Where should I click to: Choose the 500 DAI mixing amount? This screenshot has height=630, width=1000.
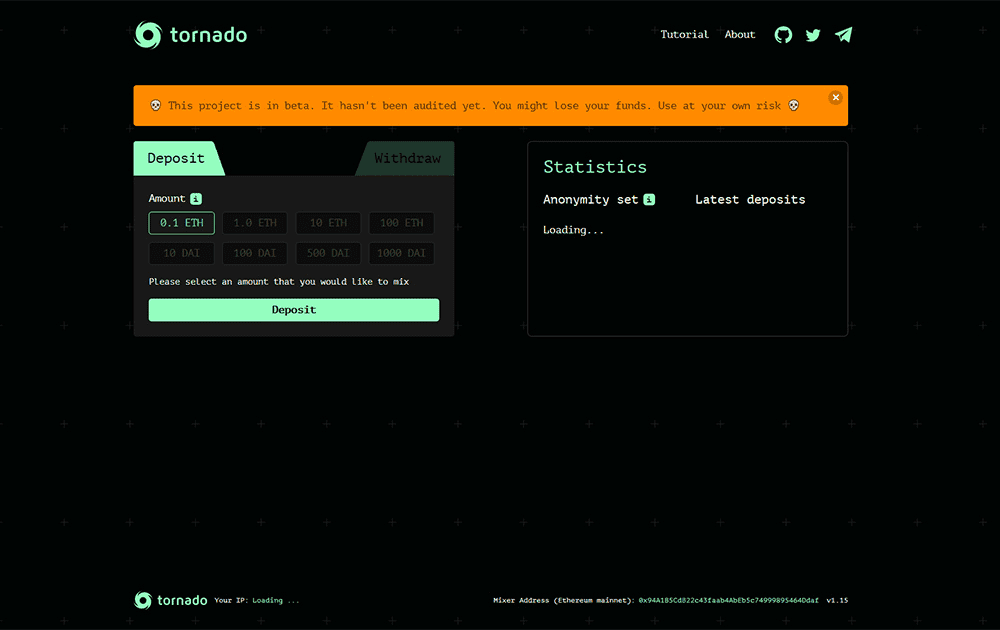[x=328, y=253]
